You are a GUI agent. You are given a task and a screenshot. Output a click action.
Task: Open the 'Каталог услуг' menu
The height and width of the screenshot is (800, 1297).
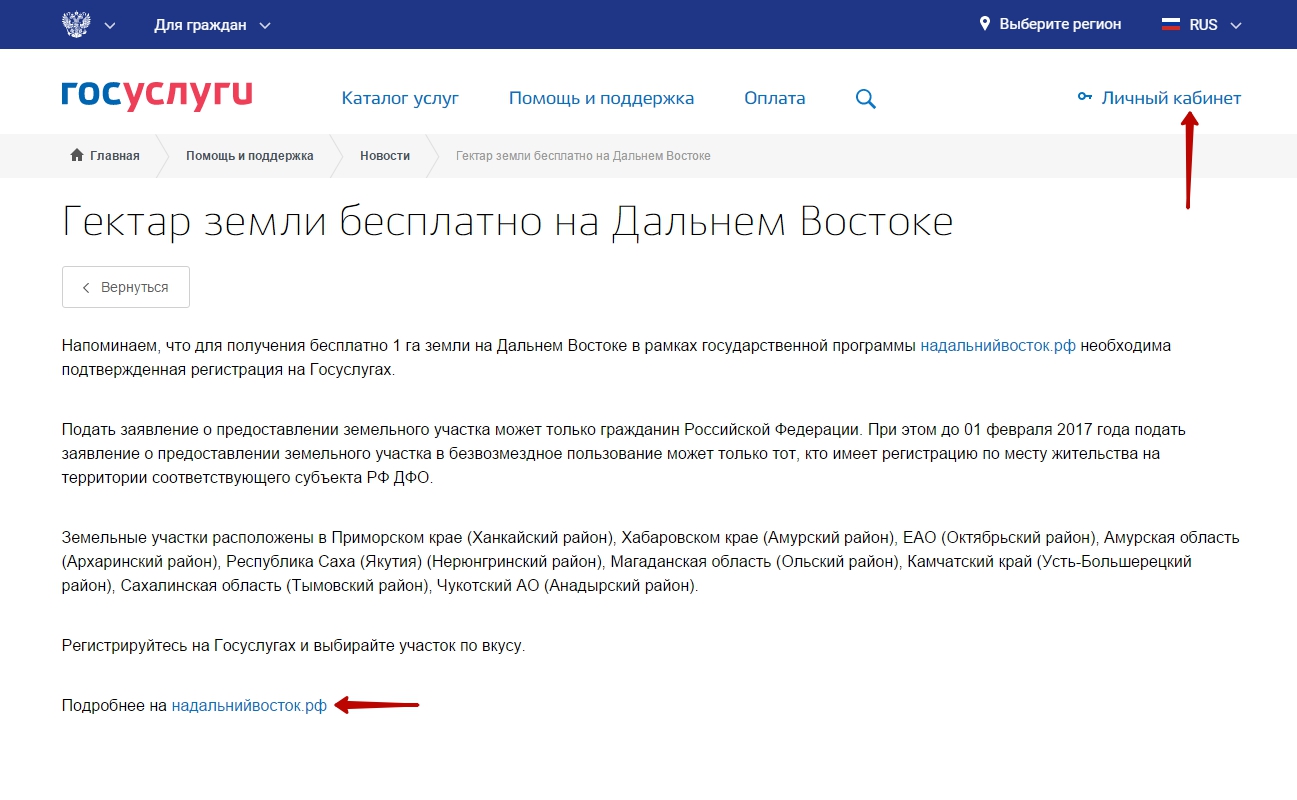coord(400,98)
